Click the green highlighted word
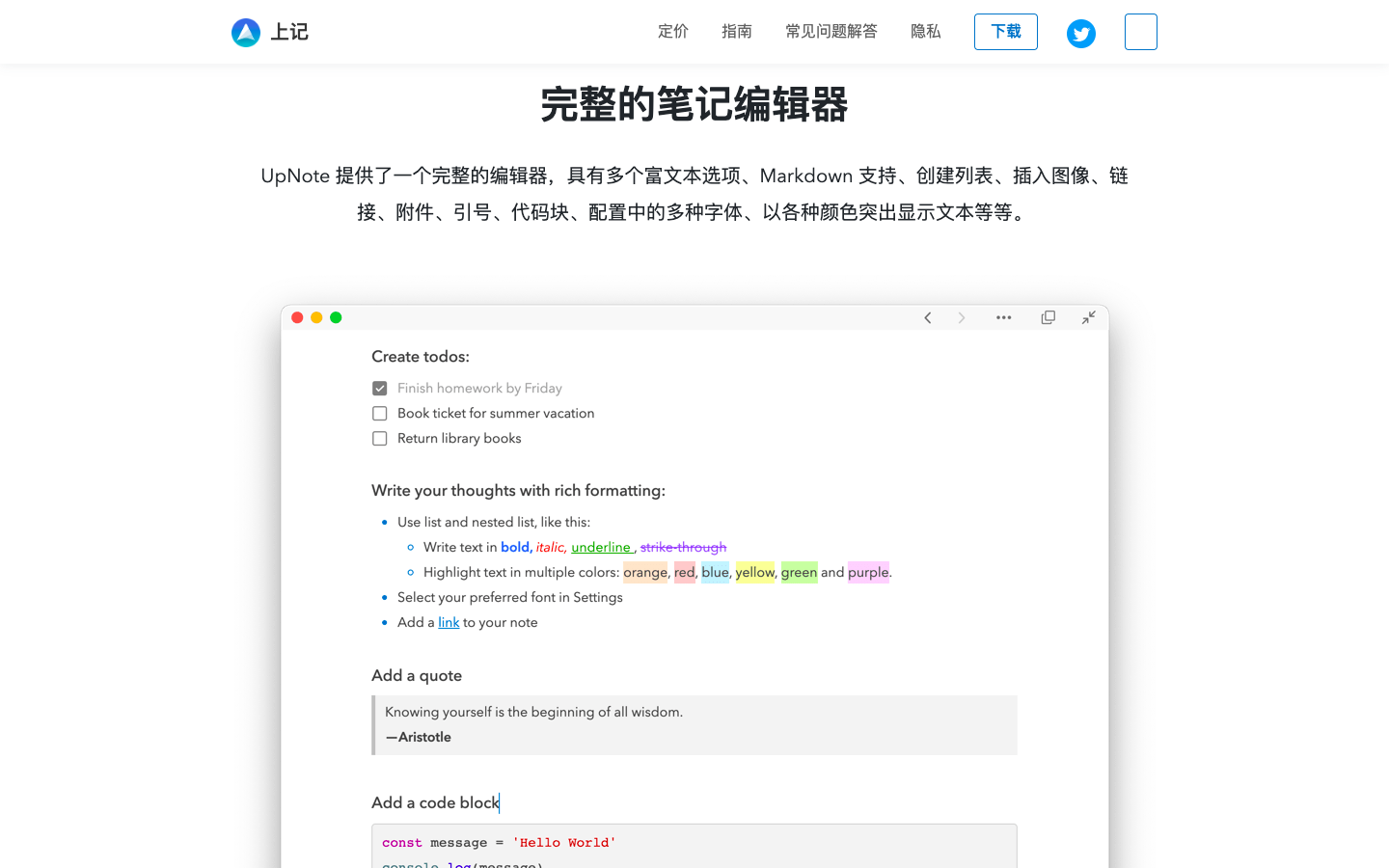The image size is (1389, 868). tap(799, 572)
